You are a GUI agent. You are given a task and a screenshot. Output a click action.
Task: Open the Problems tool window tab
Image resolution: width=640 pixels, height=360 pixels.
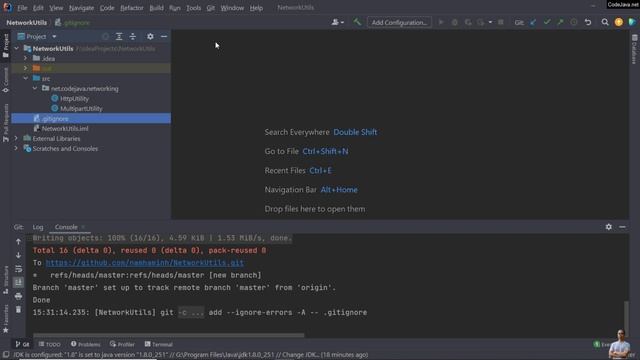click(x=85, y=344)
